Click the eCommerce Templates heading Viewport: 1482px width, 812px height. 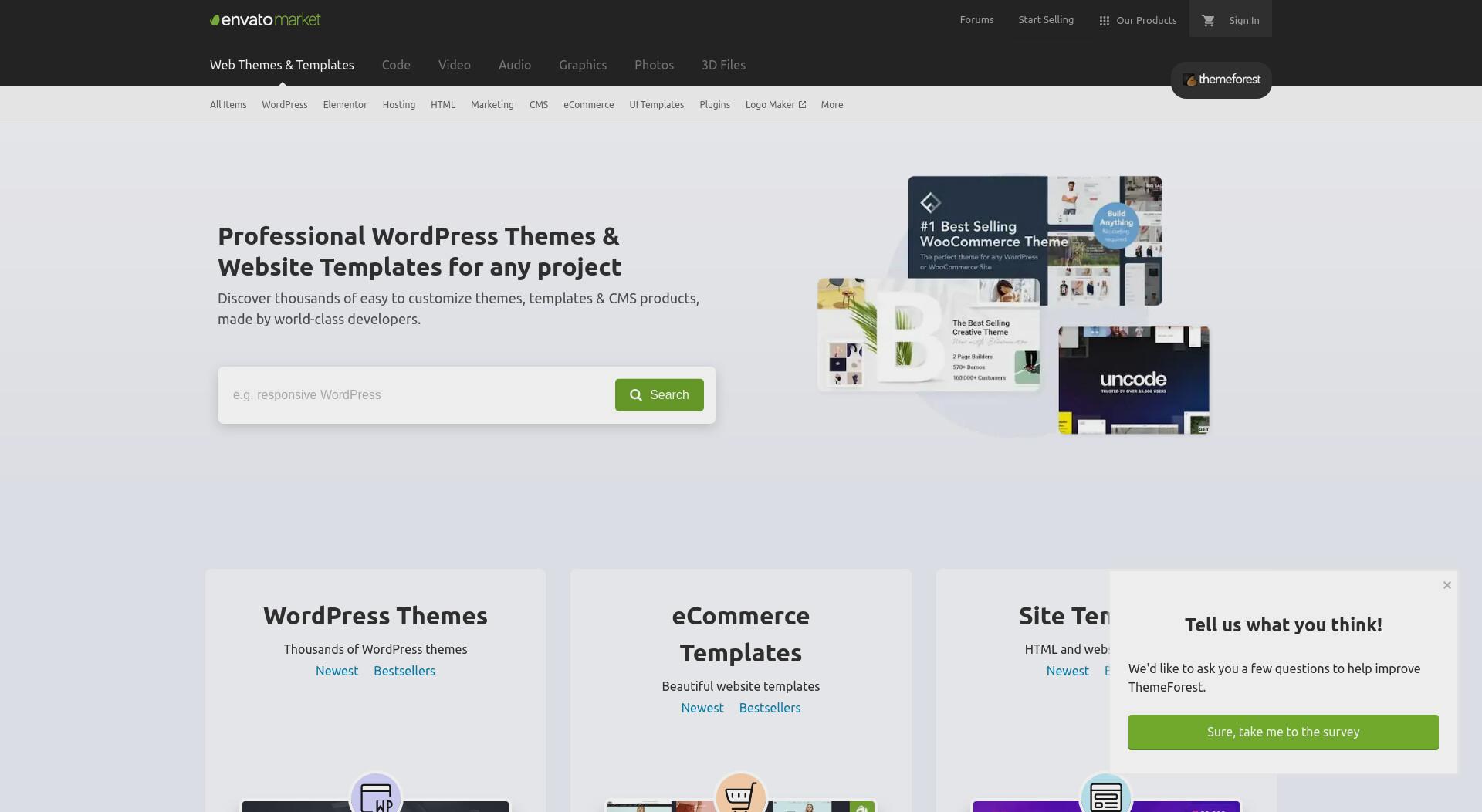[x=741, y=634]
